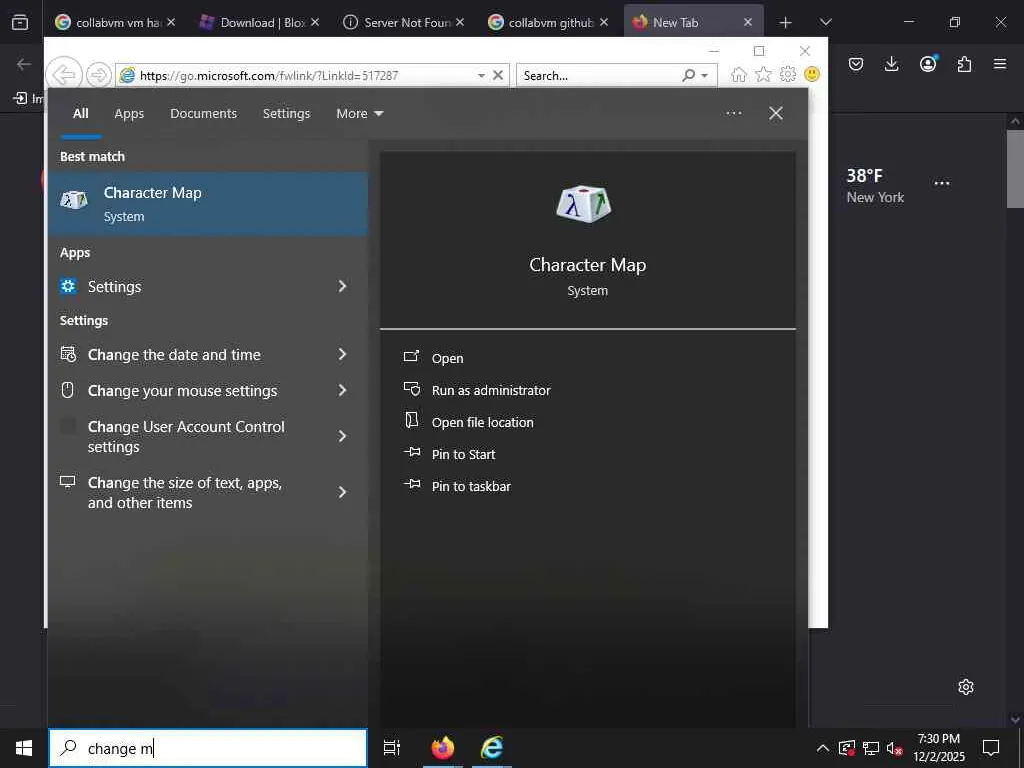
Task: Click the taskbar search box
Action: [x=208, y=748]
